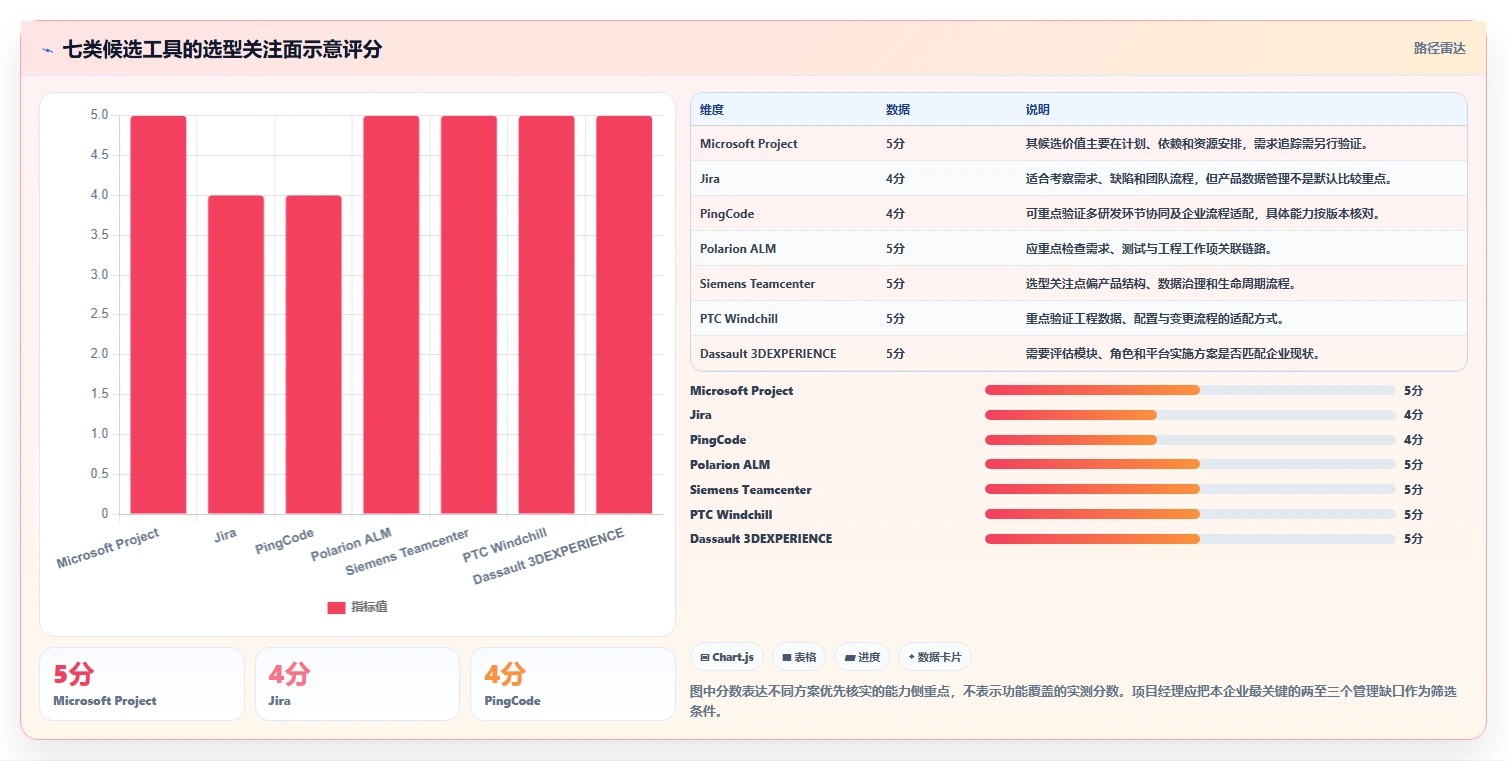Click the PTC Windchill progress bar

1190,514
